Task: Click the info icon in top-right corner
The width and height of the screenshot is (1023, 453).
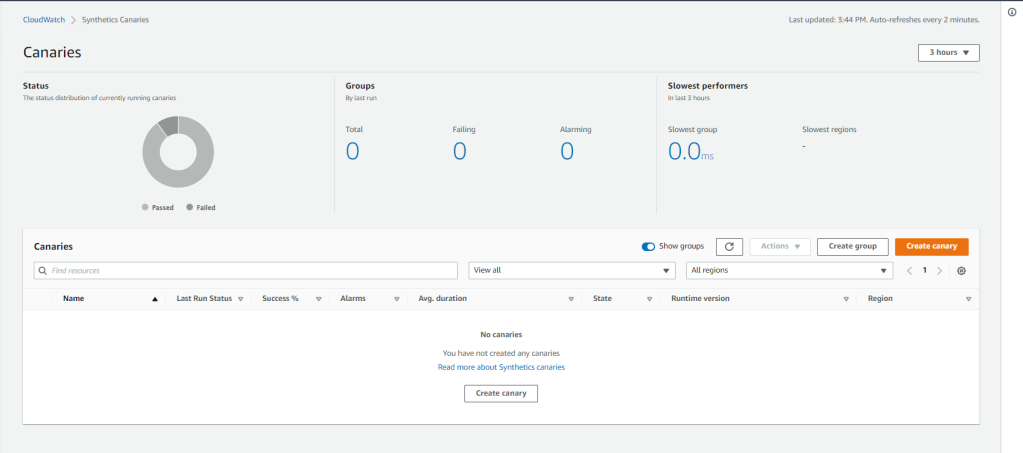Action: (1011, 12)
